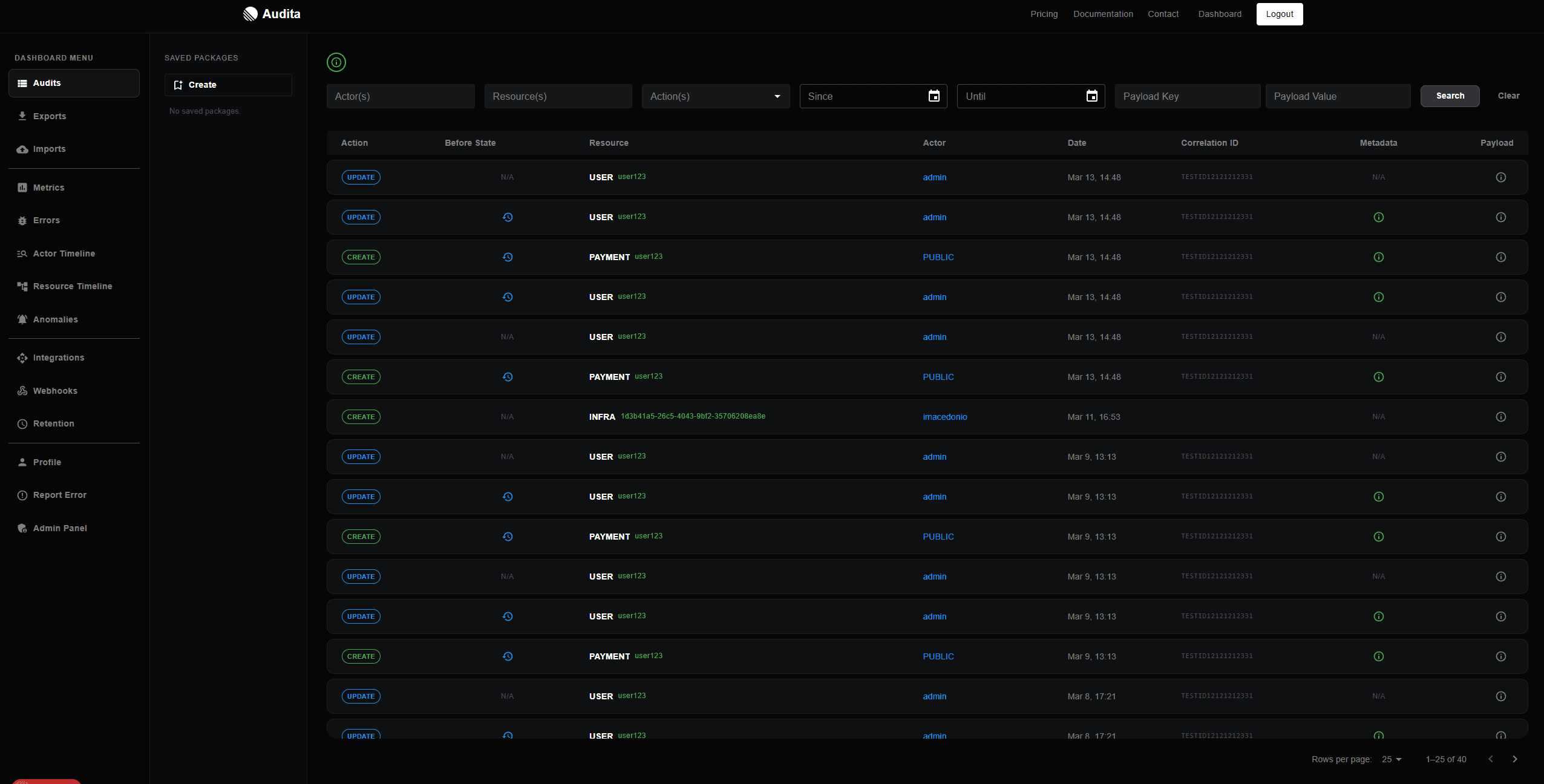
Task: View the Metrics dashboard
Action: click(48, 188)
